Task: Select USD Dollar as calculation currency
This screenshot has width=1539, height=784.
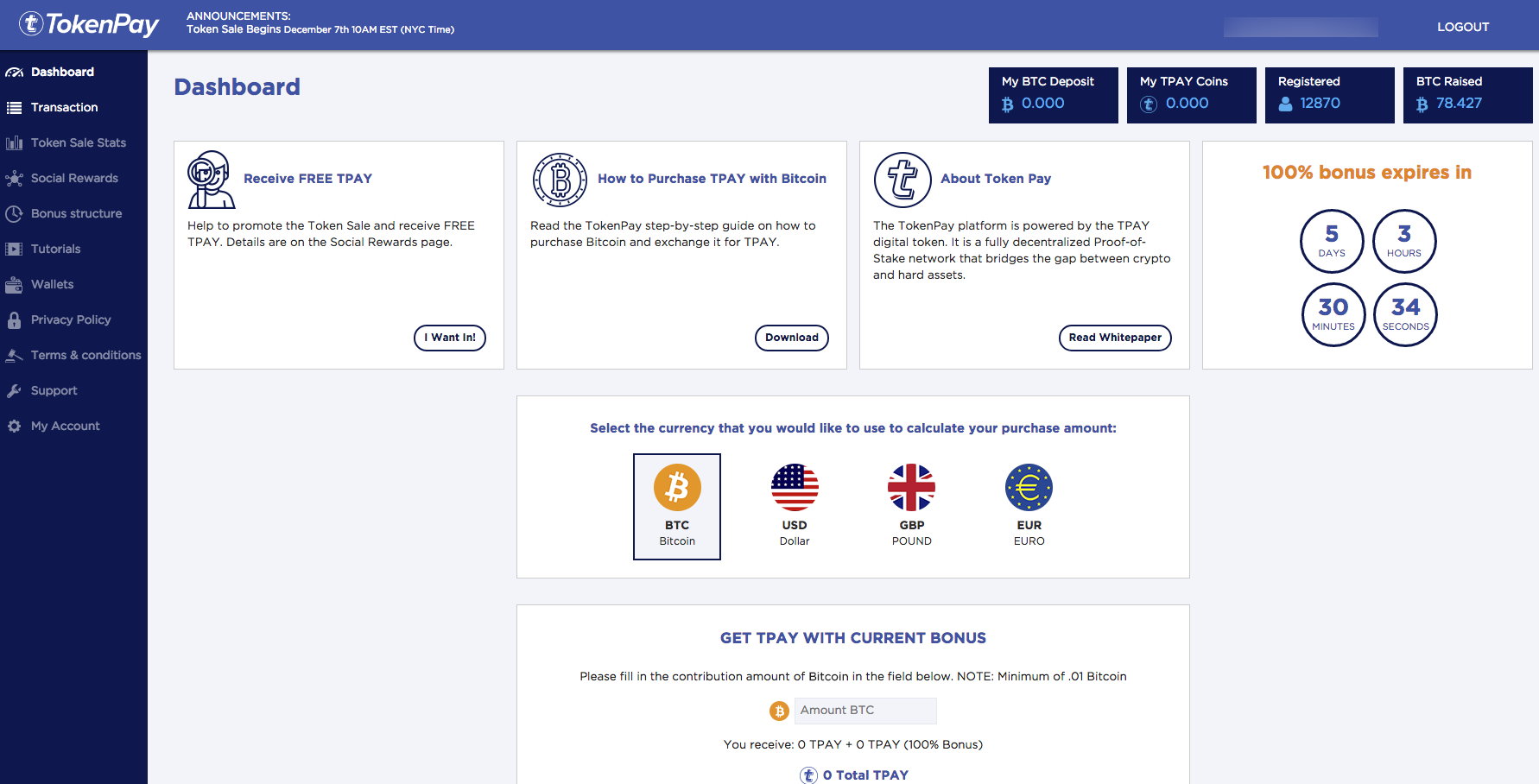Action: coord(795,507)
